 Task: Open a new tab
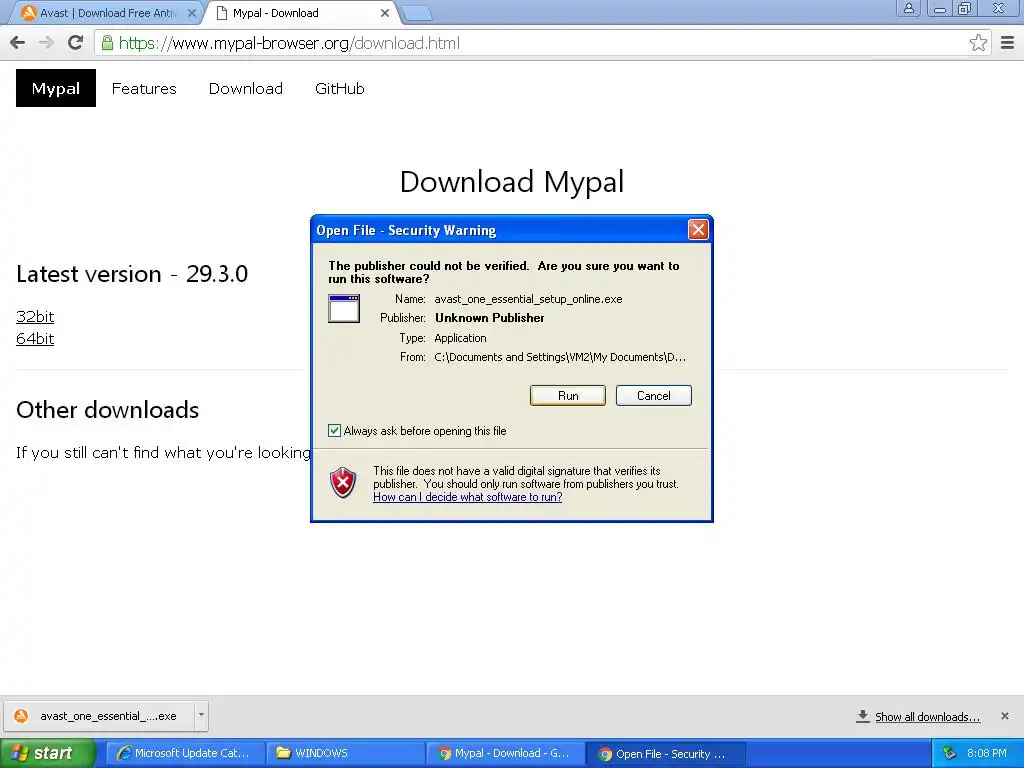[x=417, y=13]
